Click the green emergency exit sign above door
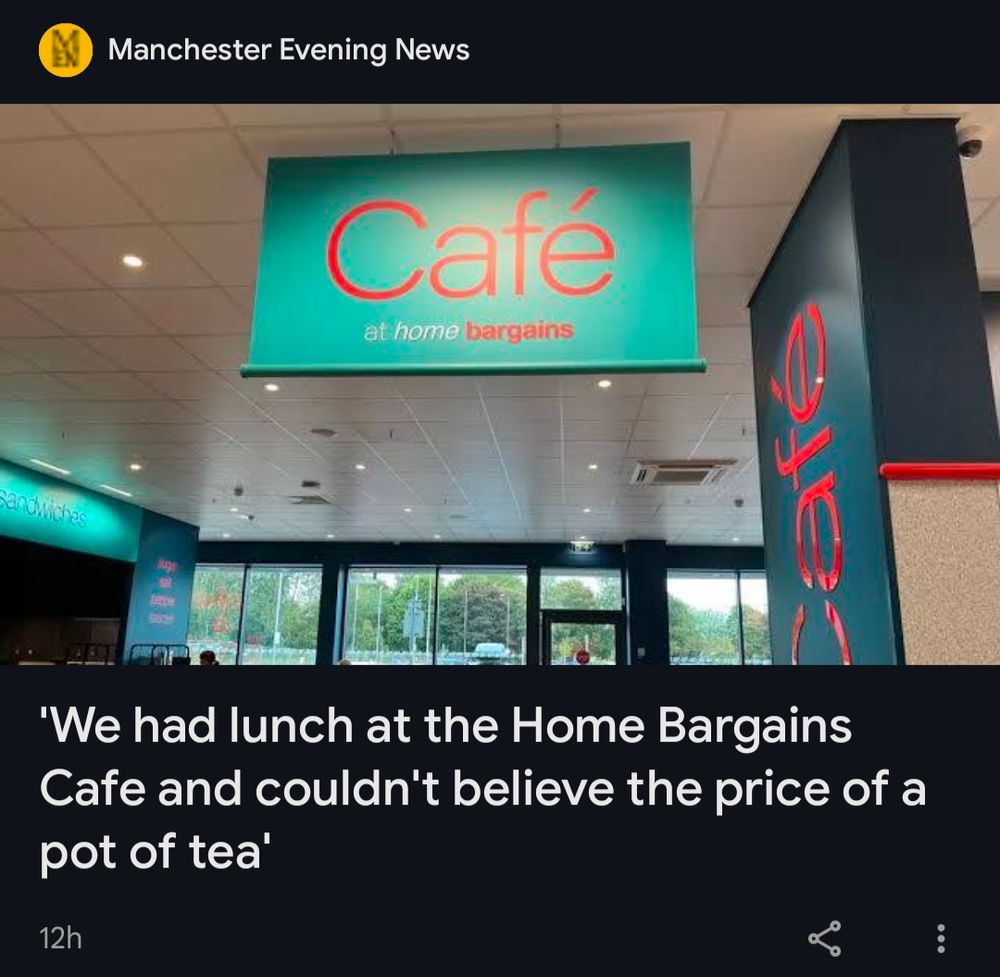 click(581, 545)
